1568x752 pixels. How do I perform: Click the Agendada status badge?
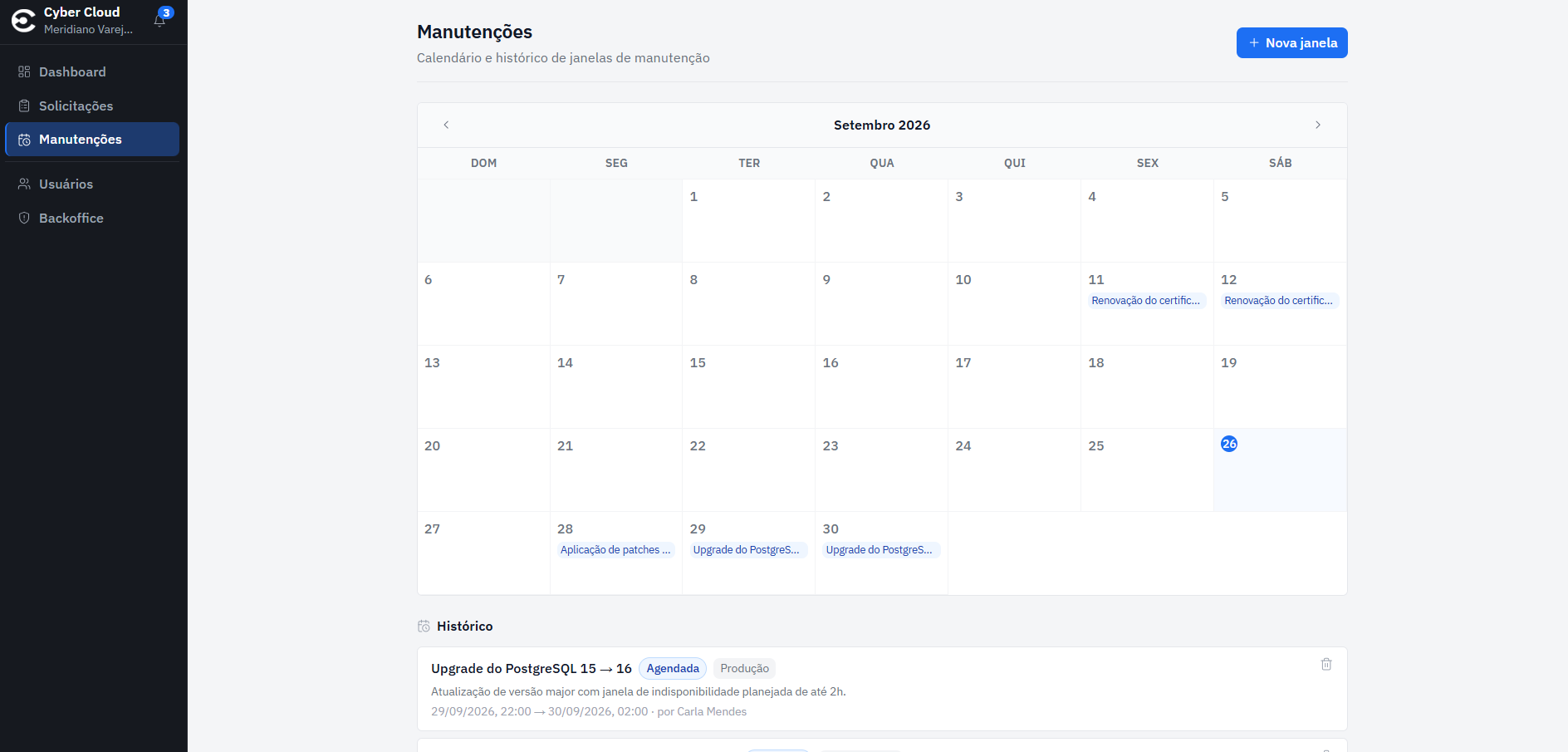(673, 669)
